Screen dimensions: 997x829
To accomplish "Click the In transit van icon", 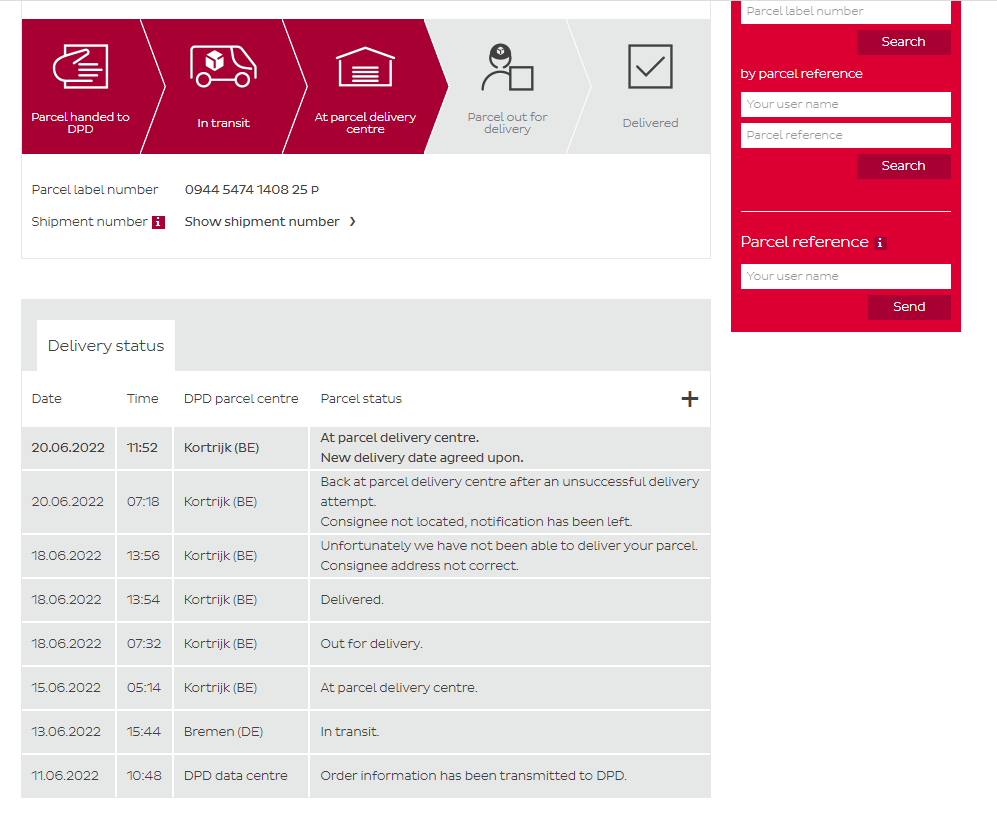I will click(223, 65).
